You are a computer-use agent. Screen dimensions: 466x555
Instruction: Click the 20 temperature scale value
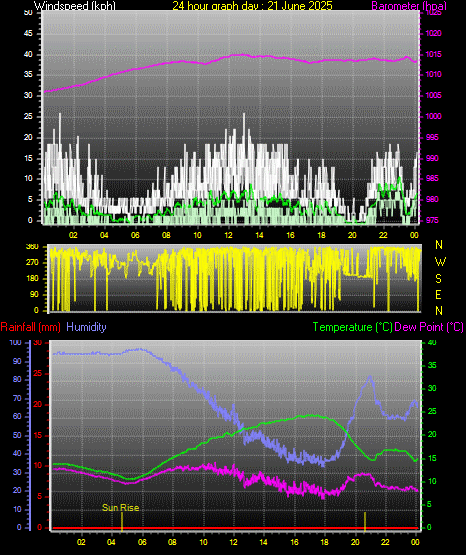(x=432, y=435)
